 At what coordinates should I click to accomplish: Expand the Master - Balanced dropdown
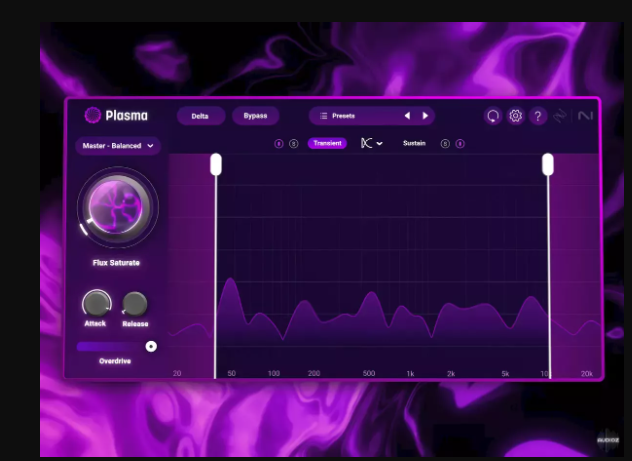coord(118,146)
